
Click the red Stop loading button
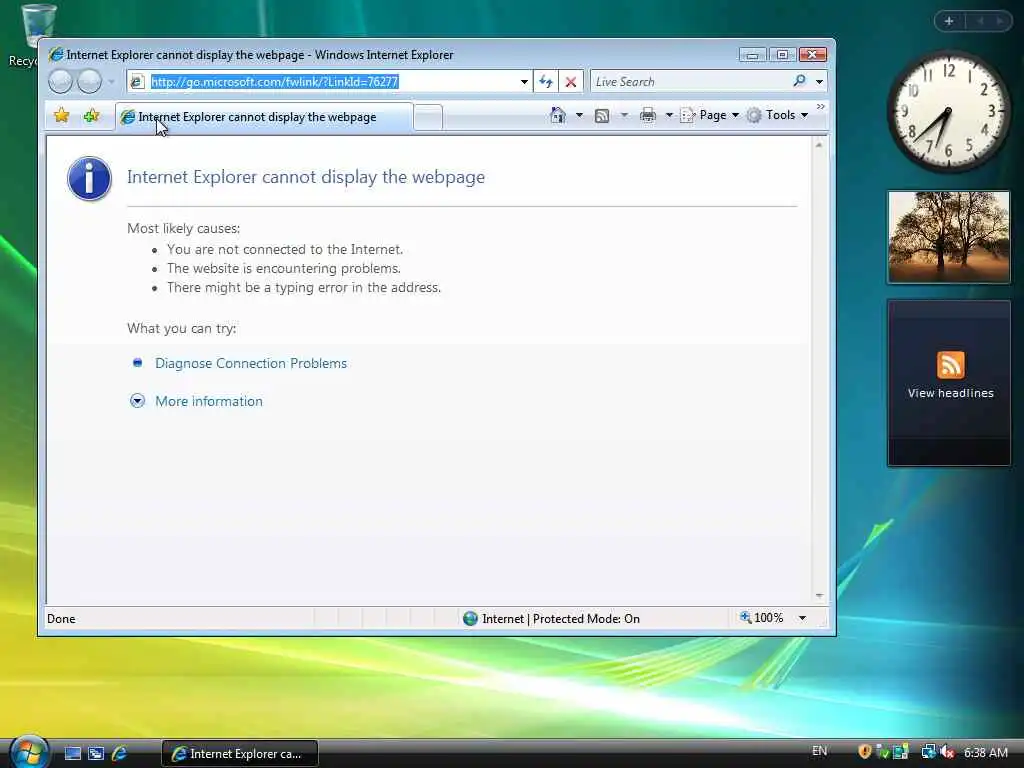pos(571,82)
